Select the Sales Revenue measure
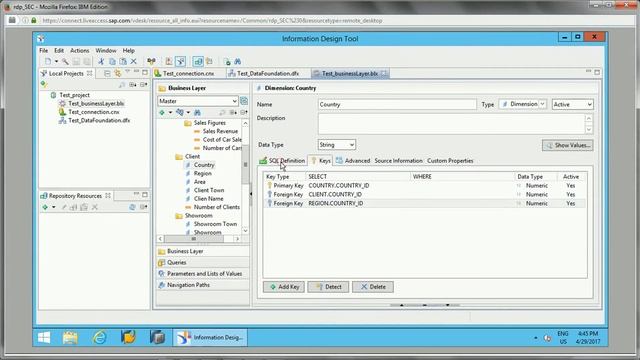Screen dimensions: 640x360 pyautogui.click(x=220, y=131)
